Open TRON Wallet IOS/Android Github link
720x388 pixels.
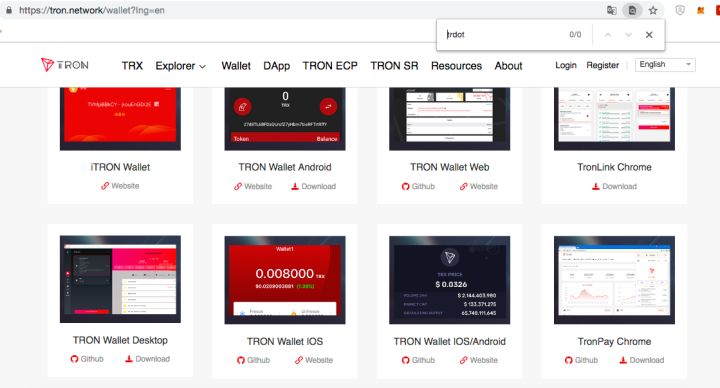click(418, 360)
